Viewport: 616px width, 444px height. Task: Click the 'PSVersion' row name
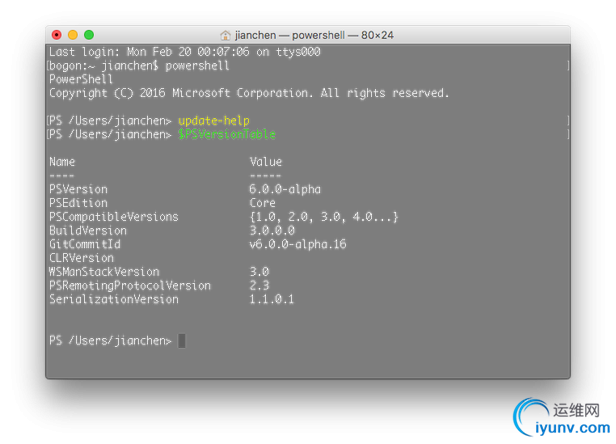pyautogui.click(x=78, y=189)
